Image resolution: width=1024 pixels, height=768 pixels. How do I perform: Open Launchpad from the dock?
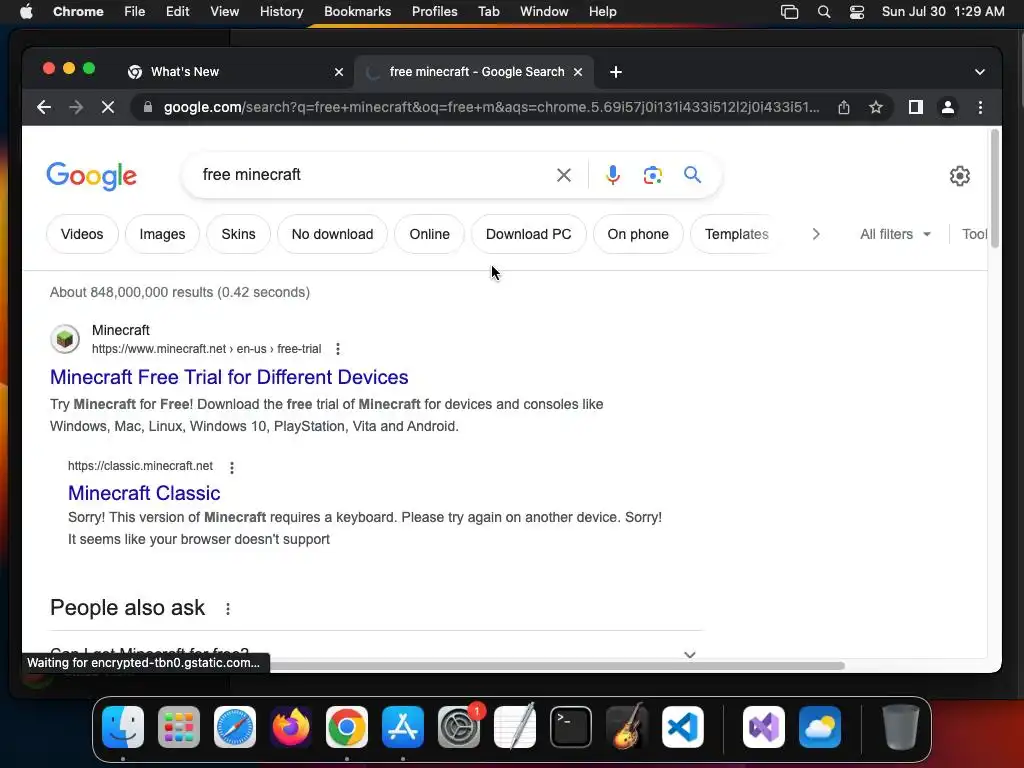click(x=179, y=727)
